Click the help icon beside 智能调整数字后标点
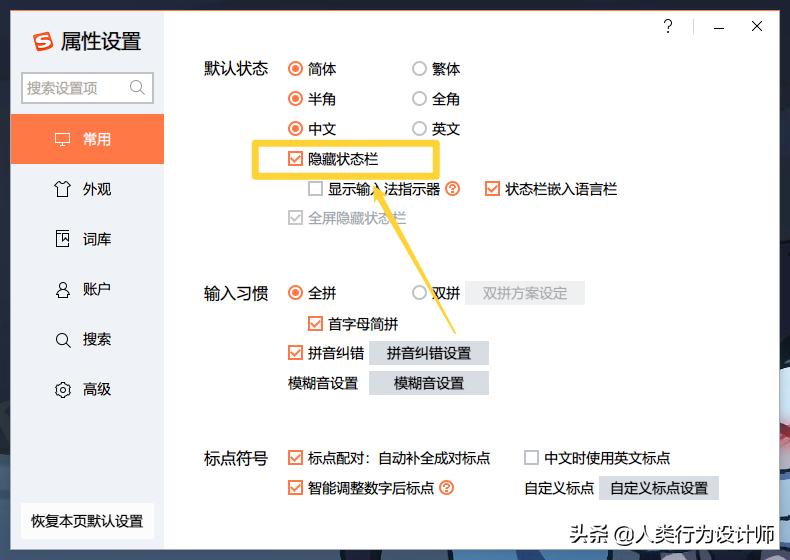The image size is (790, 560). point(446,488)
